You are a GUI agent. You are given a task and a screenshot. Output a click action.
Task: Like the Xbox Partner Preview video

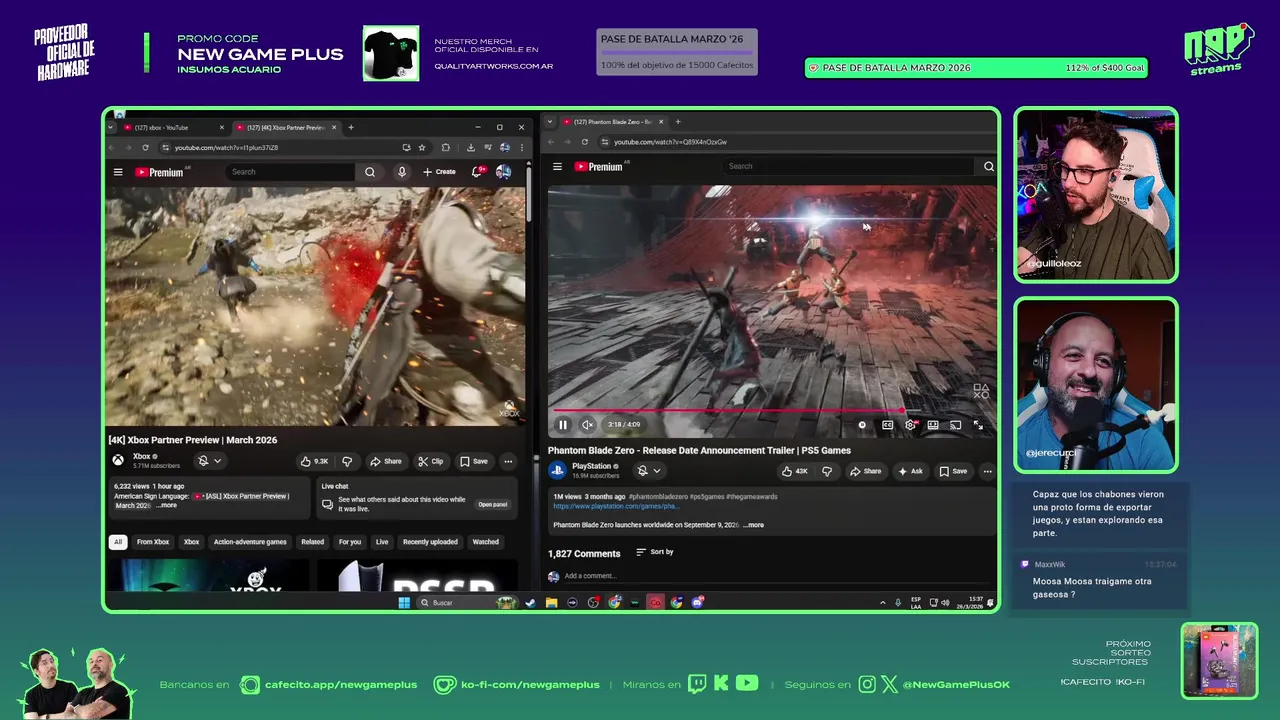point(315,461)
